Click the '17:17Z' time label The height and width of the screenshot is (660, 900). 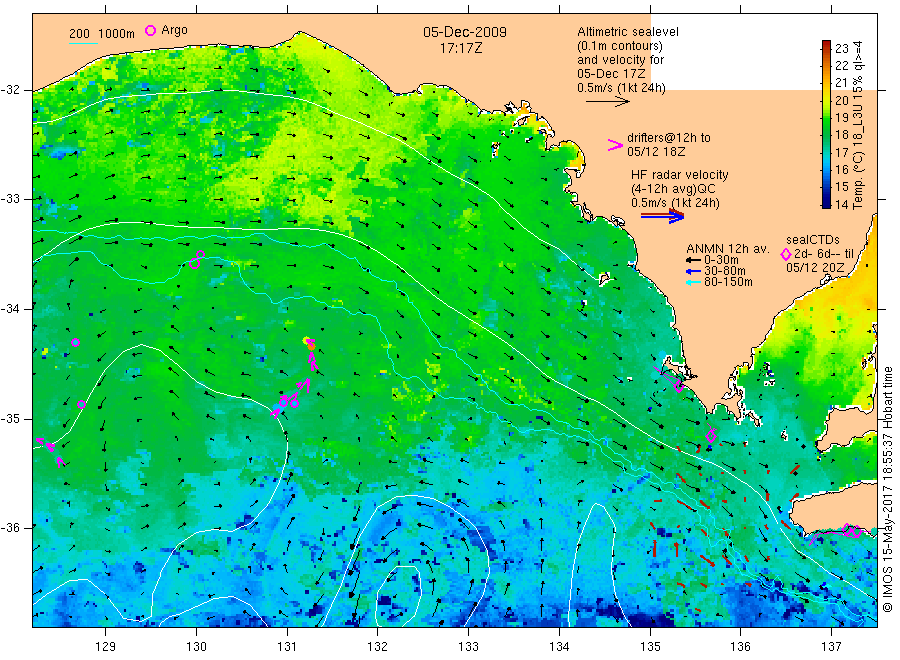tap(461, 49)
